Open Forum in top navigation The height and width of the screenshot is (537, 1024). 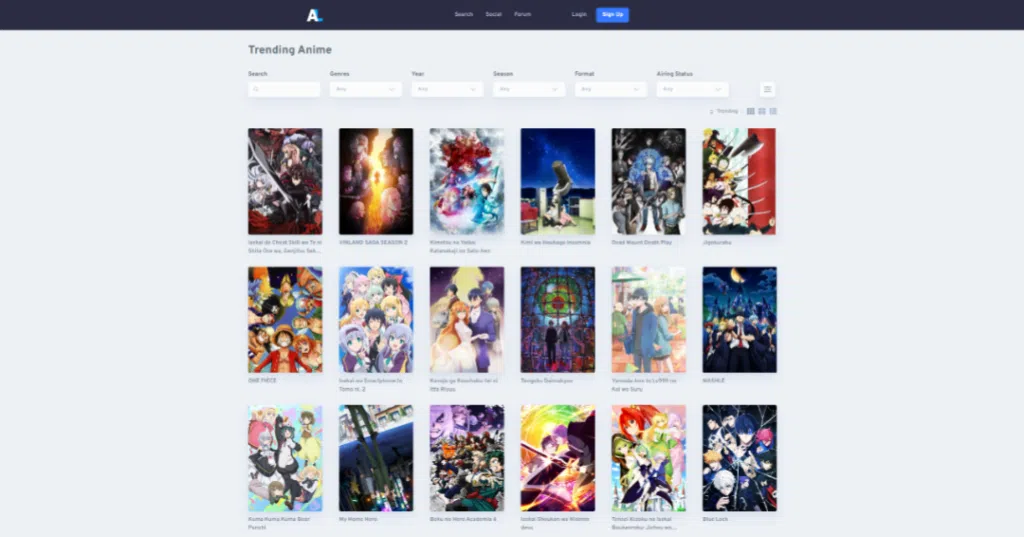pos(522,14)
